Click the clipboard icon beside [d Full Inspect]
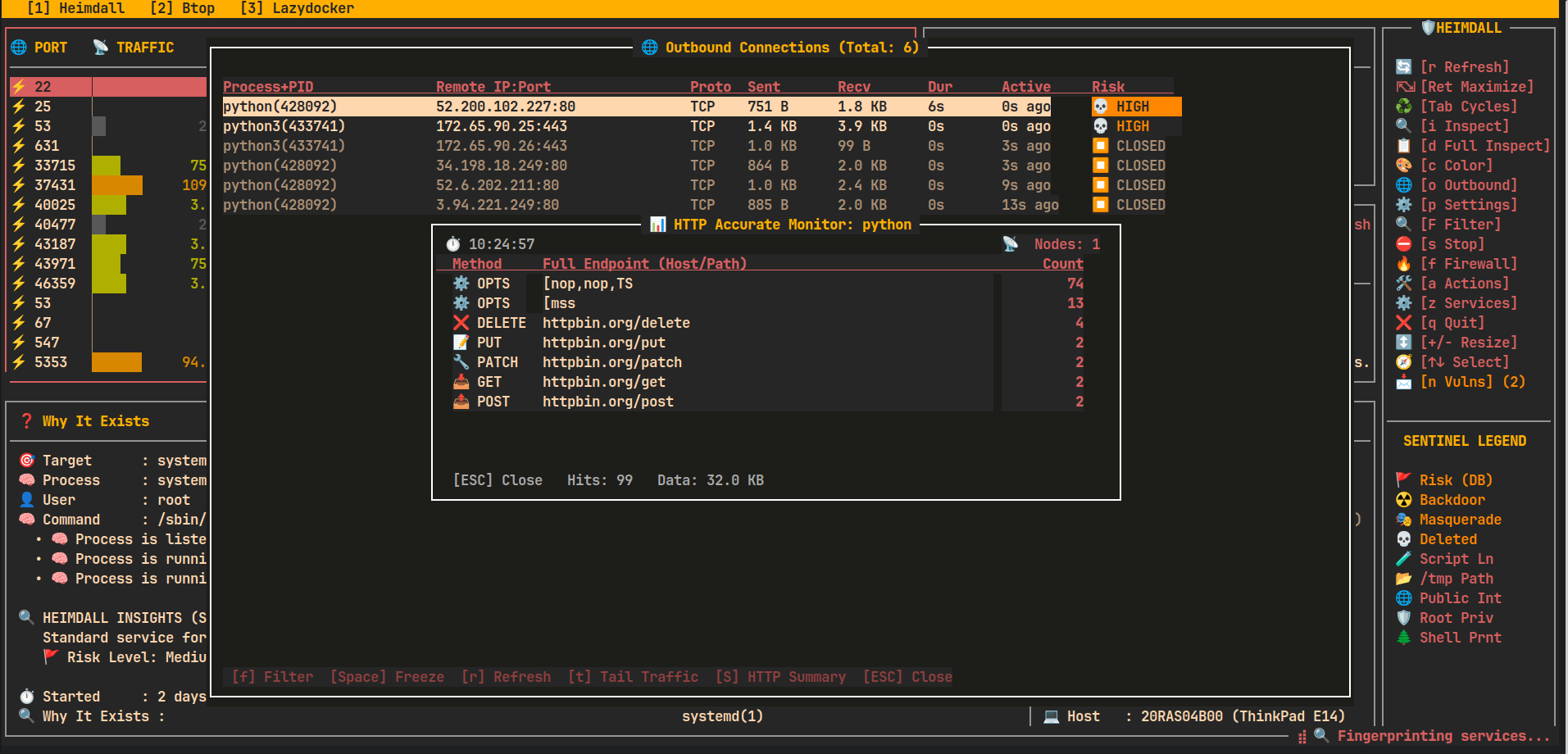This screenshot has width=1568, height=754. click(1404, 146)
